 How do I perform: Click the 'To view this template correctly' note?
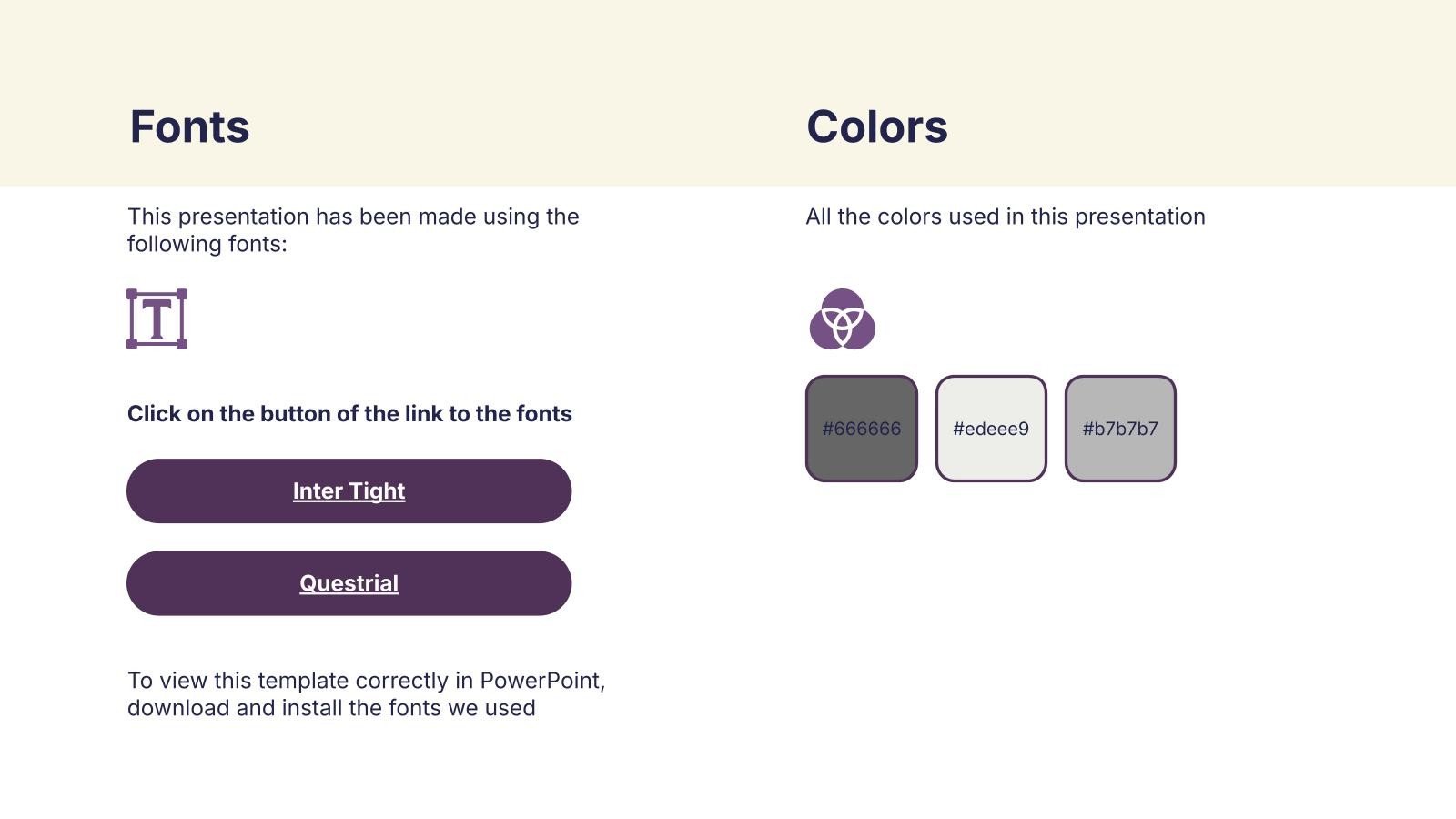tap(366, 694)
